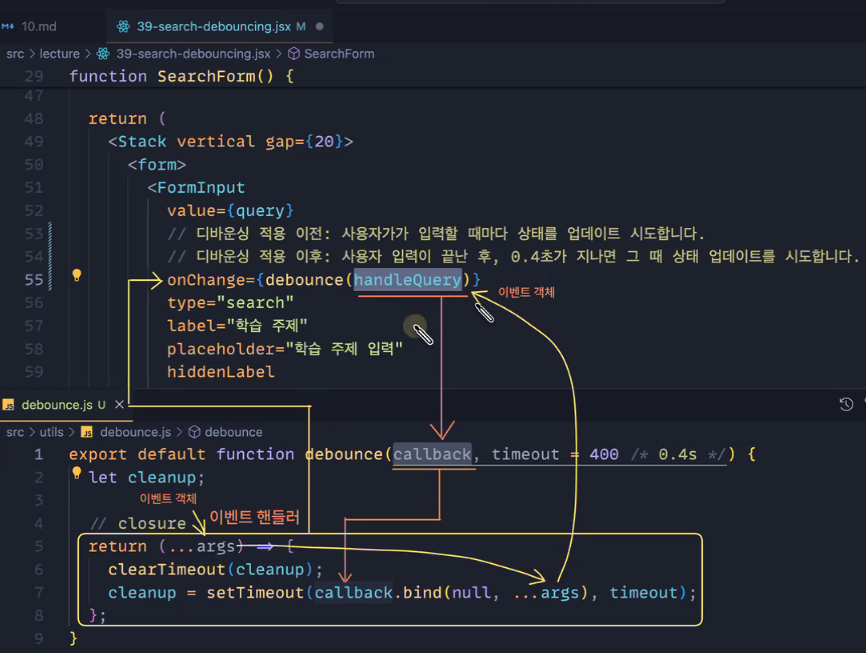Click the debounce symbol cube icon
This screenshot has height=653, width=866.
point(194,432)
